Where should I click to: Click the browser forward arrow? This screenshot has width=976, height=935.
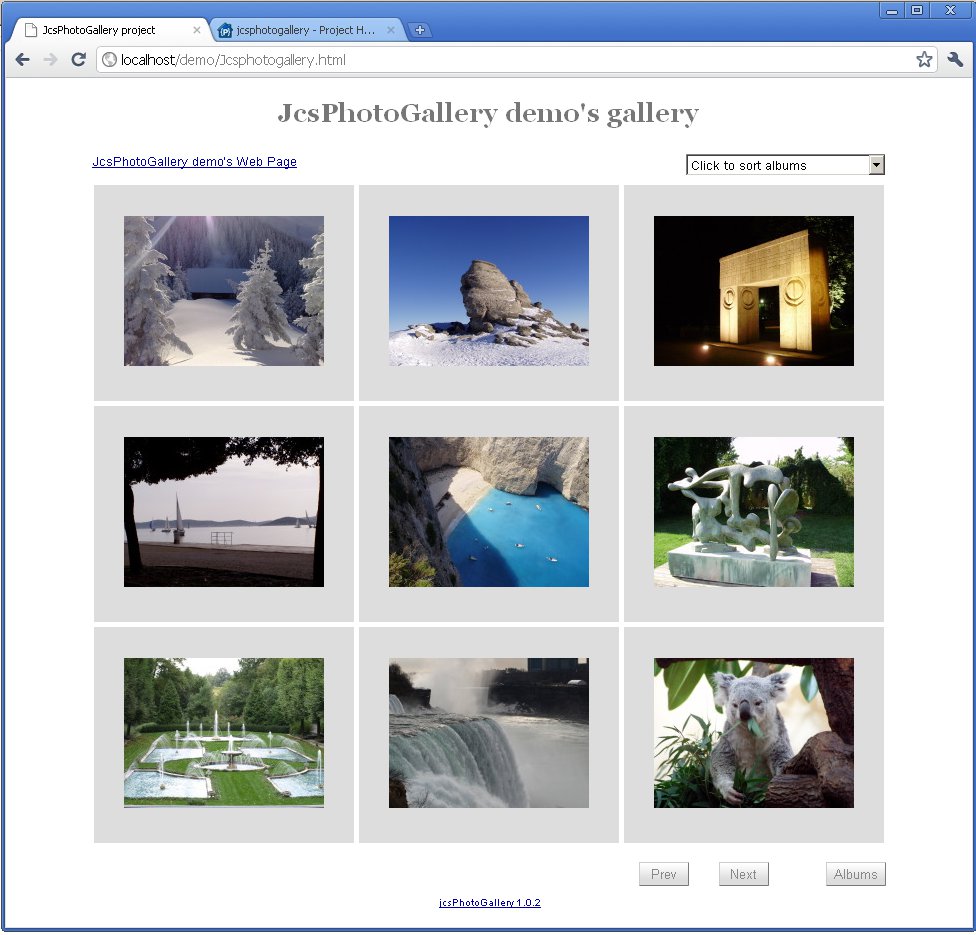[50, 60]
